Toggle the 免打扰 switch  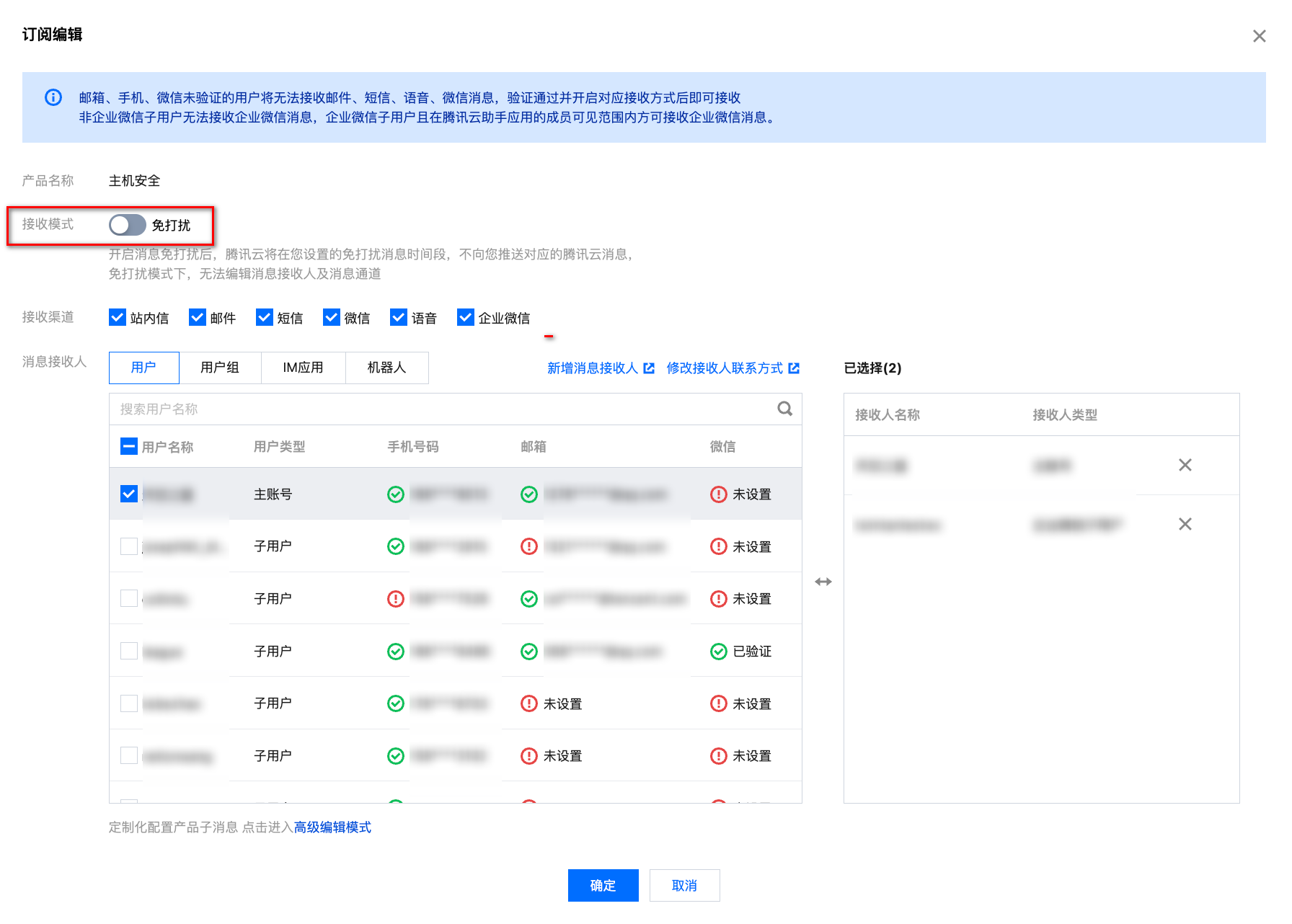click(x=128, y=225)
